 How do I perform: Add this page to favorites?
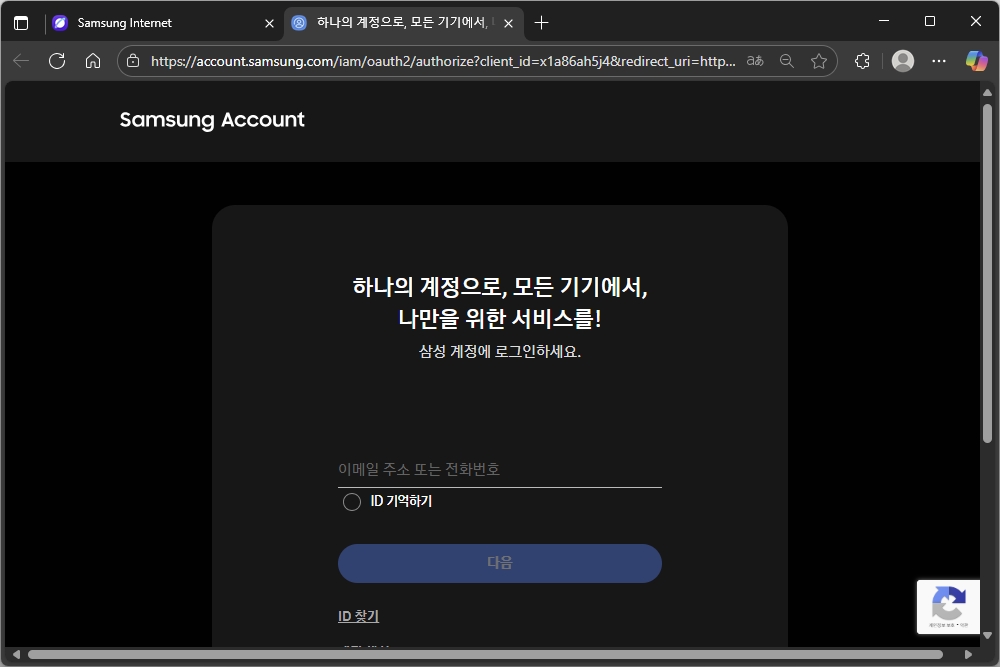pos(819,61)
